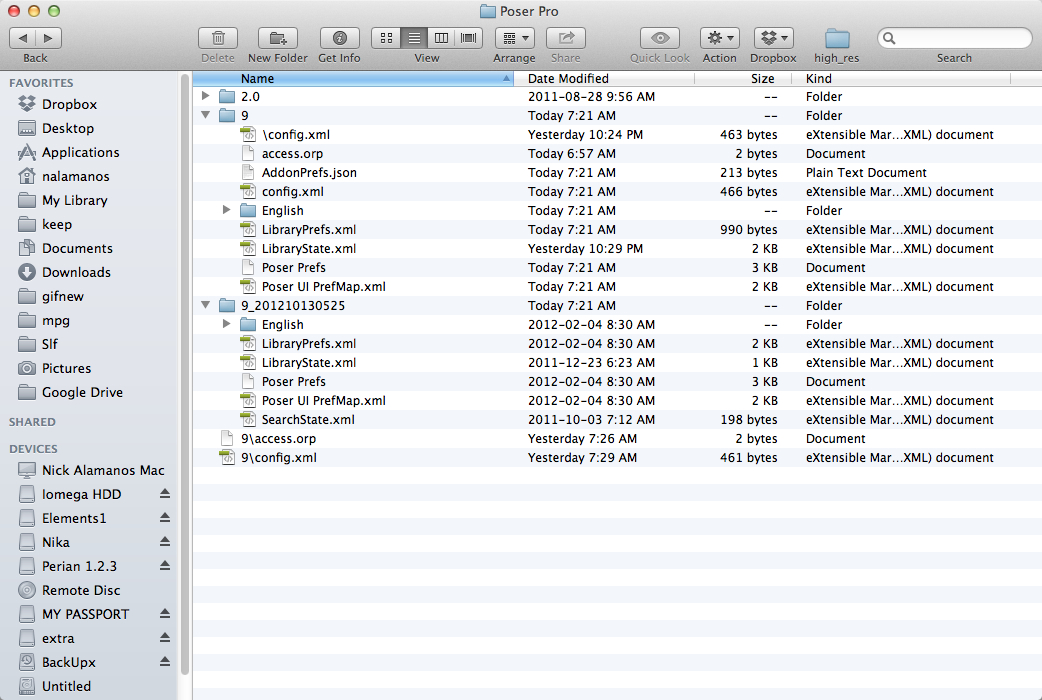Sort by Kind column header

pos(900,78)
